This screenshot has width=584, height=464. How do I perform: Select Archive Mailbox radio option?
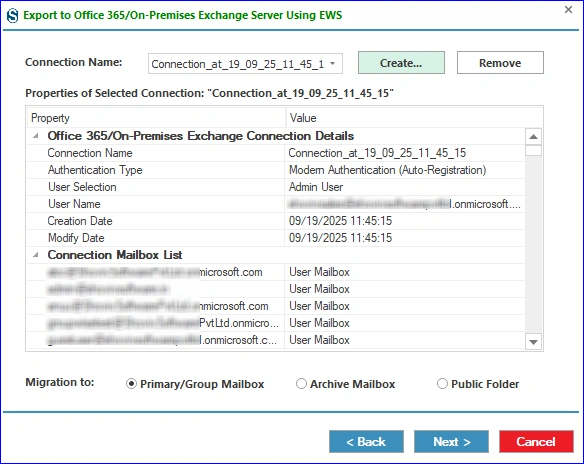pos(301,384)
